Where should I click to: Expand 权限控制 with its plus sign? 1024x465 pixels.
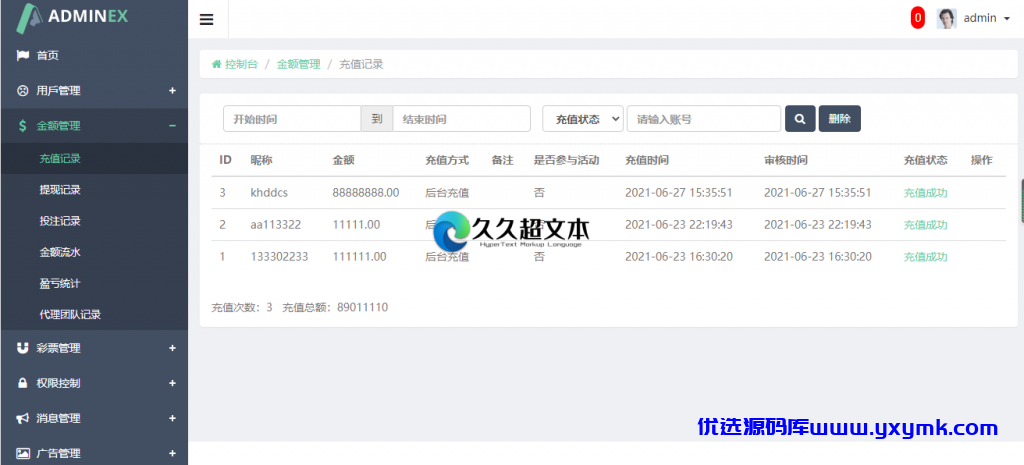coord(172,383)
